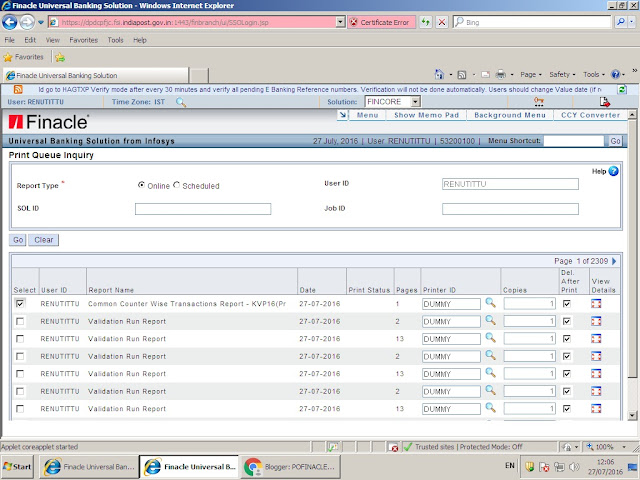This screenshot has width=640, height=480.
Task: Open printer lookup in first 2-page Validation row
Action: (490, 320)
